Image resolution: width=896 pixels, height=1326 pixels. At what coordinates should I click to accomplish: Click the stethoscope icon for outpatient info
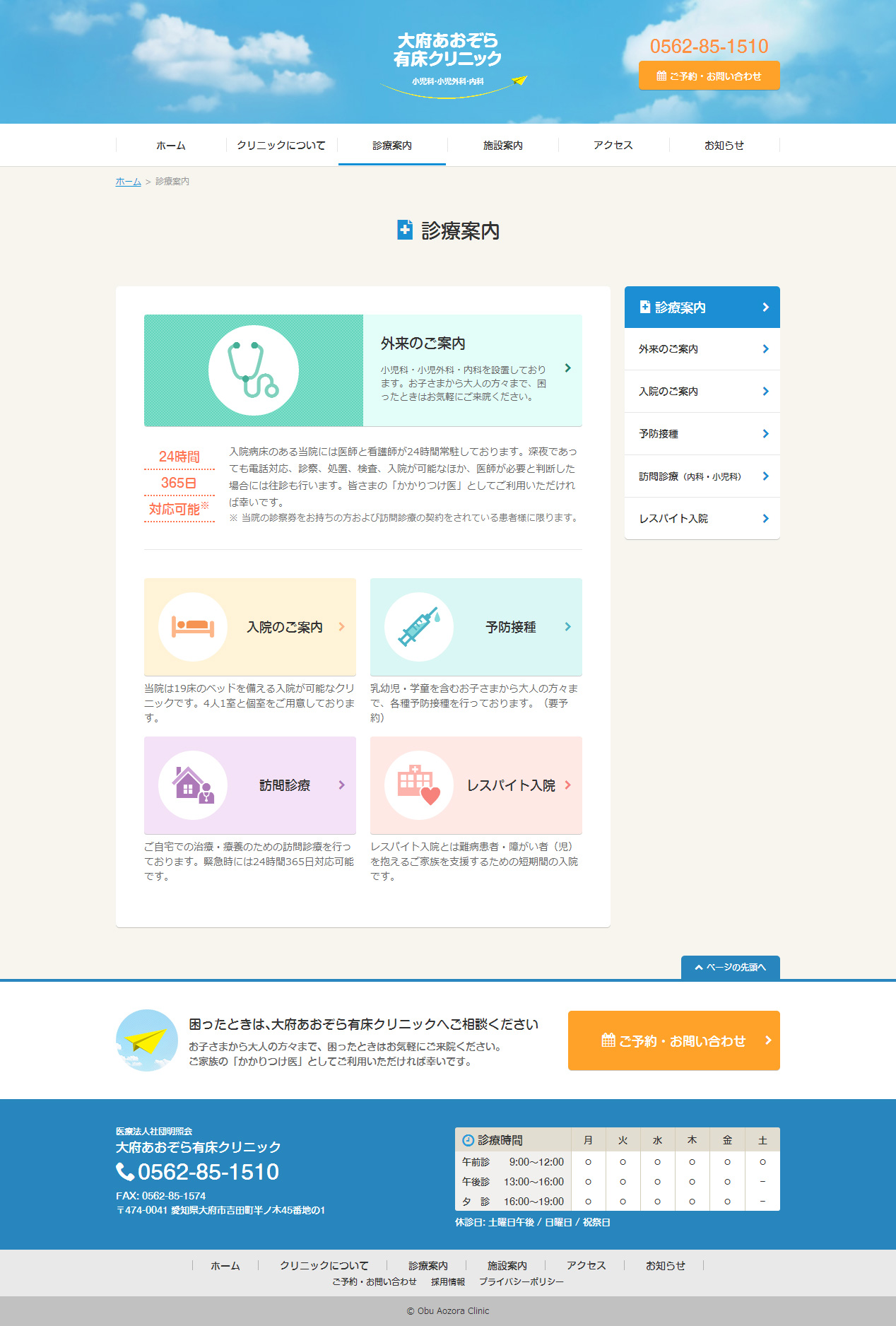pyautogui.click(x=253, y=370)
